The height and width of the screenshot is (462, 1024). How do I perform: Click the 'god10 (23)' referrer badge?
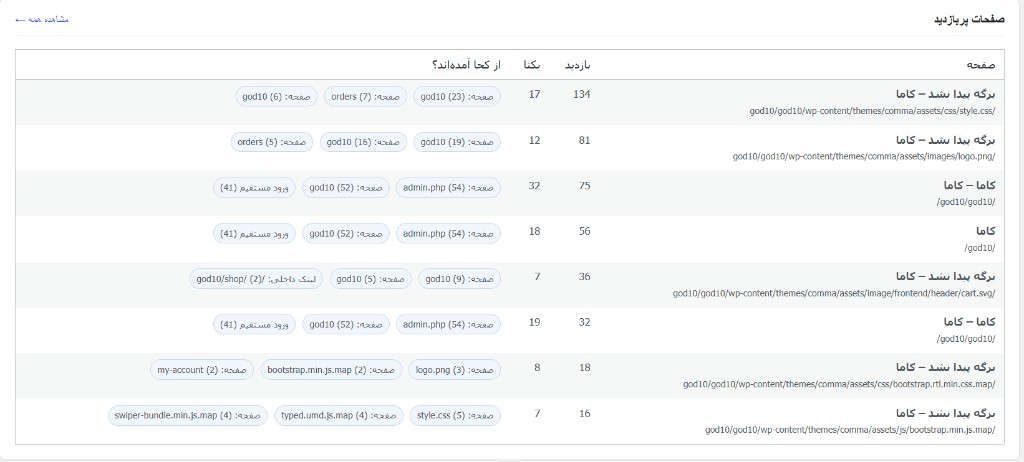457,97
